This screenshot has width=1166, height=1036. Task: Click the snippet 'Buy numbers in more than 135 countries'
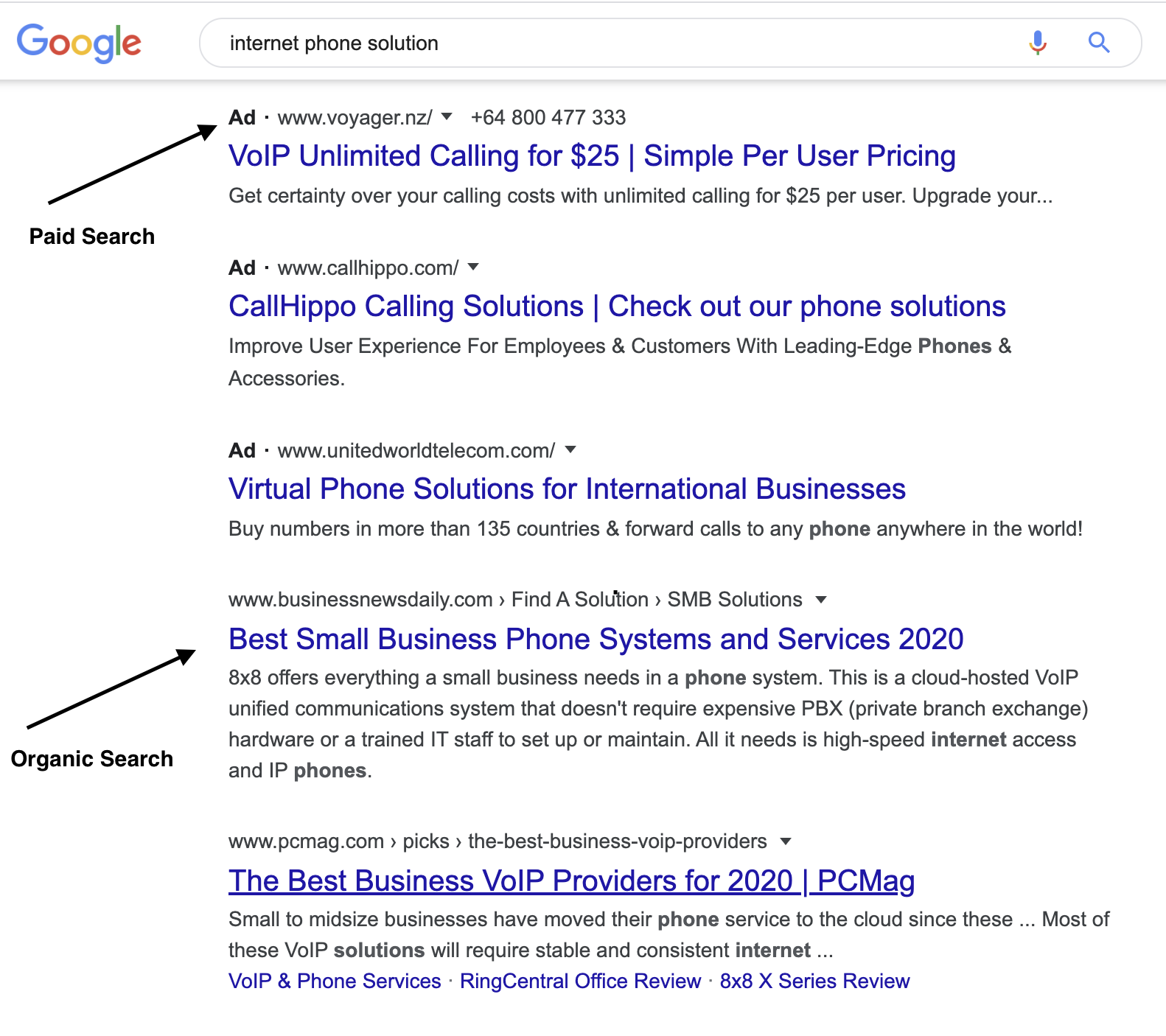pos(655,529)
